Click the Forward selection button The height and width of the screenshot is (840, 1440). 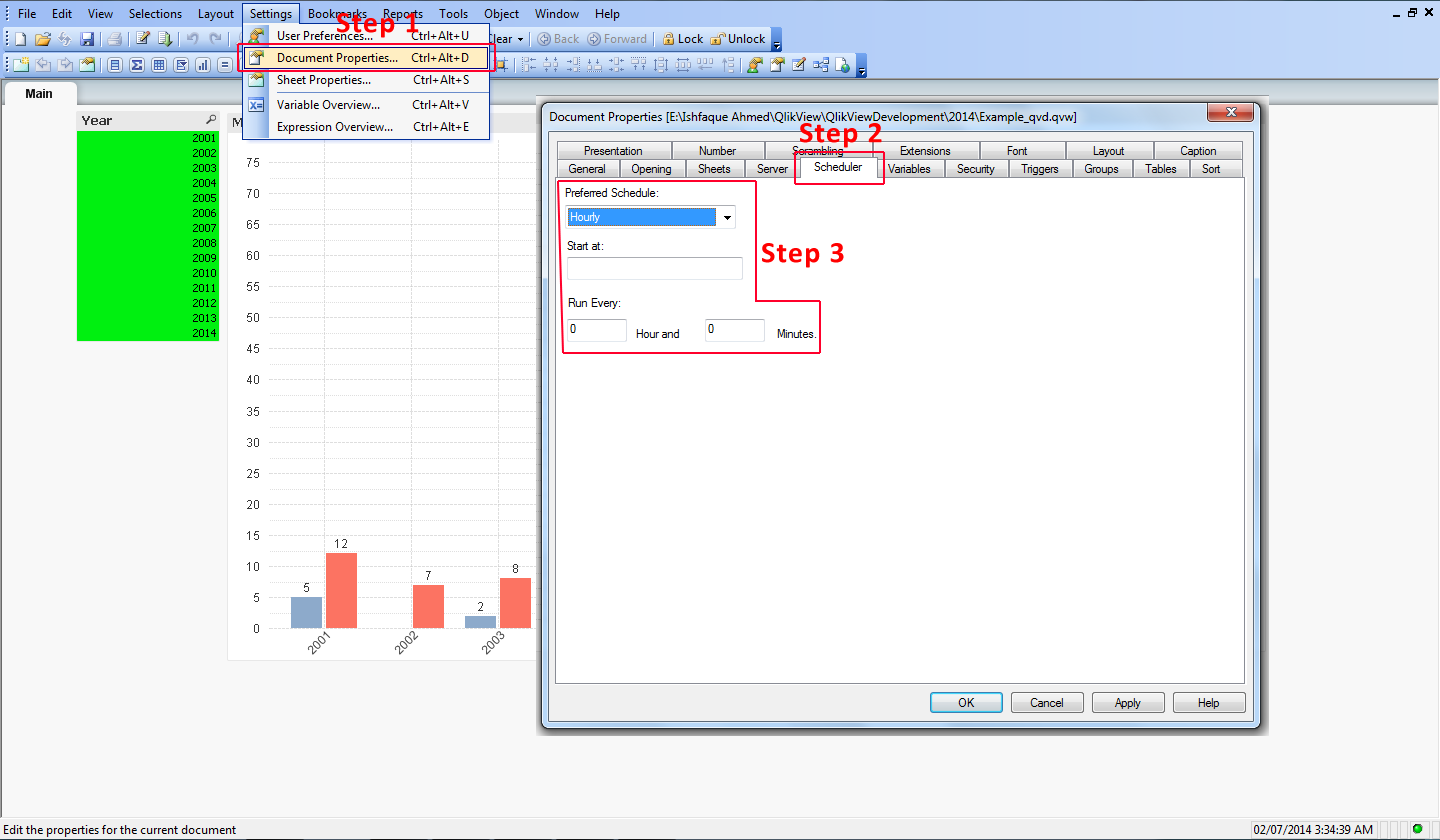point(617,39)
